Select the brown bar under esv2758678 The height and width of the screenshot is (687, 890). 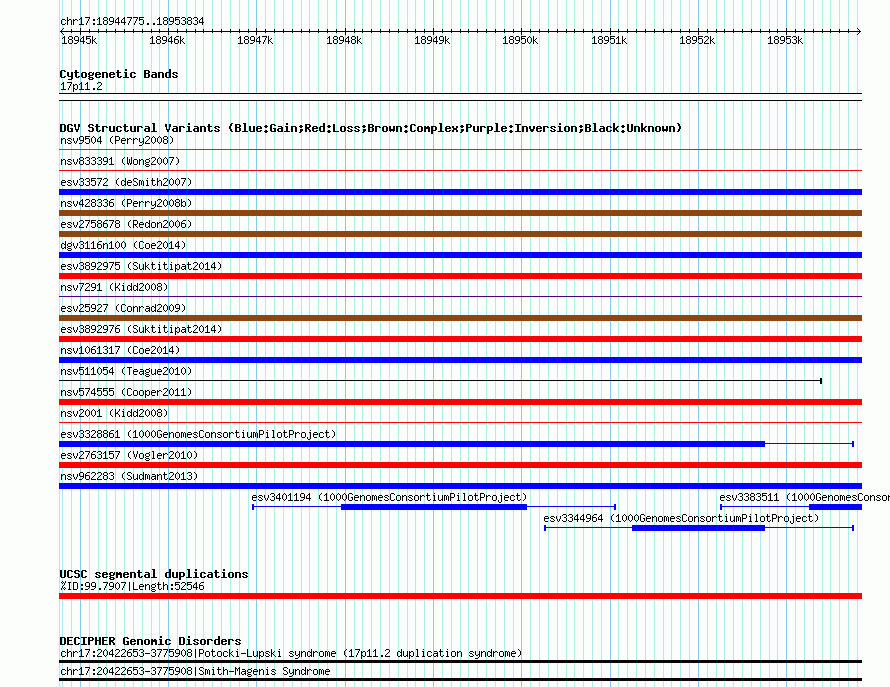[460, 234]
